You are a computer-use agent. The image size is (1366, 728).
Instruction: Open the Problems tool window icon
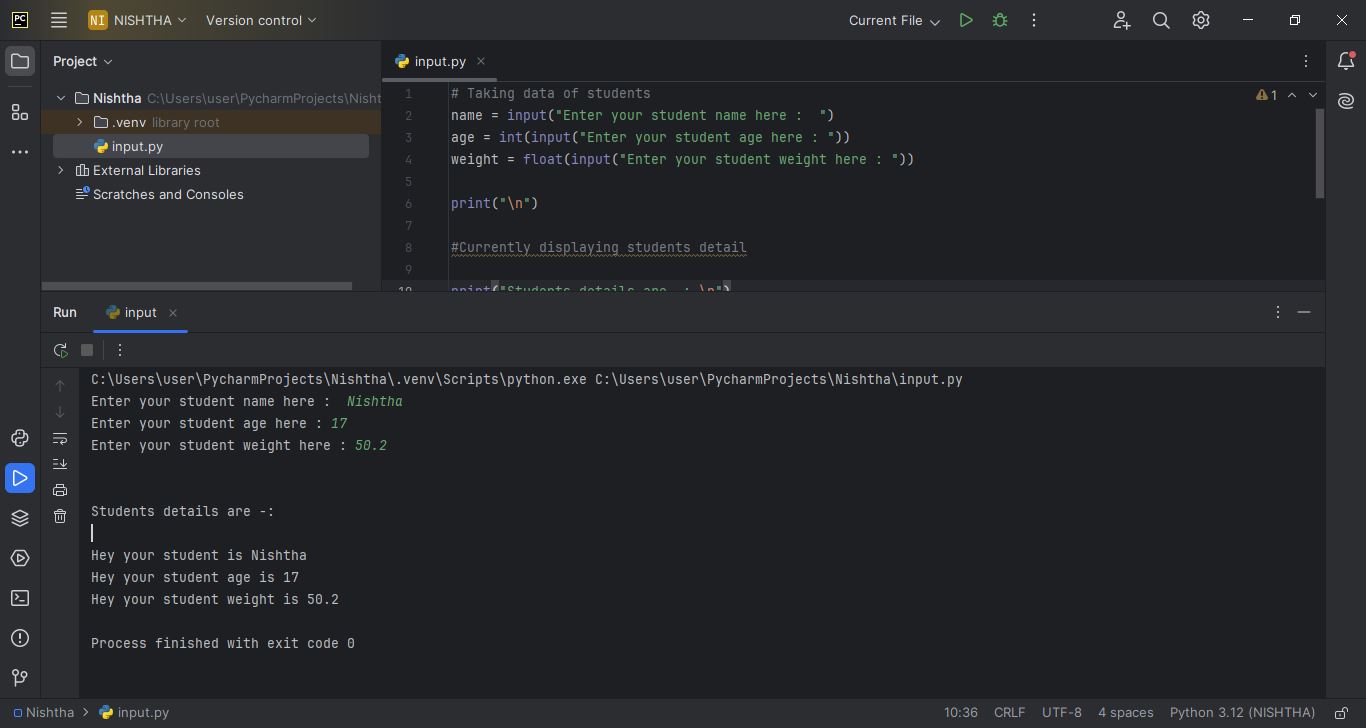(x=20, y=638)
